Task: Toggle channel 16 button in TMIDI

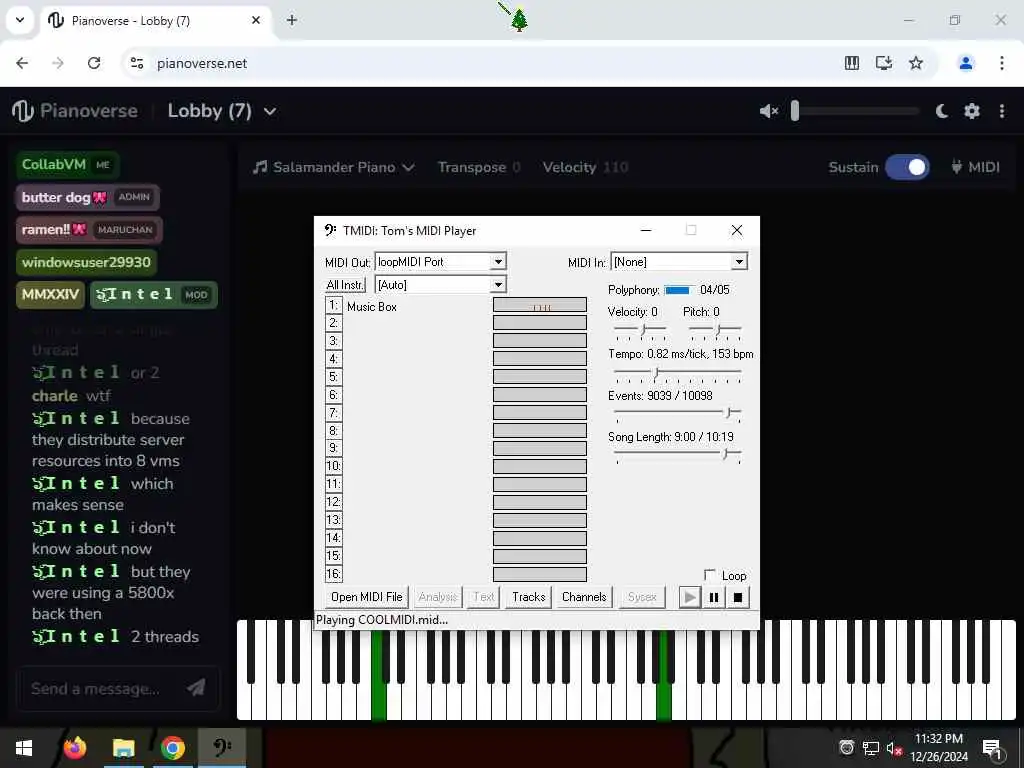Action: click(x=333, y=574)
